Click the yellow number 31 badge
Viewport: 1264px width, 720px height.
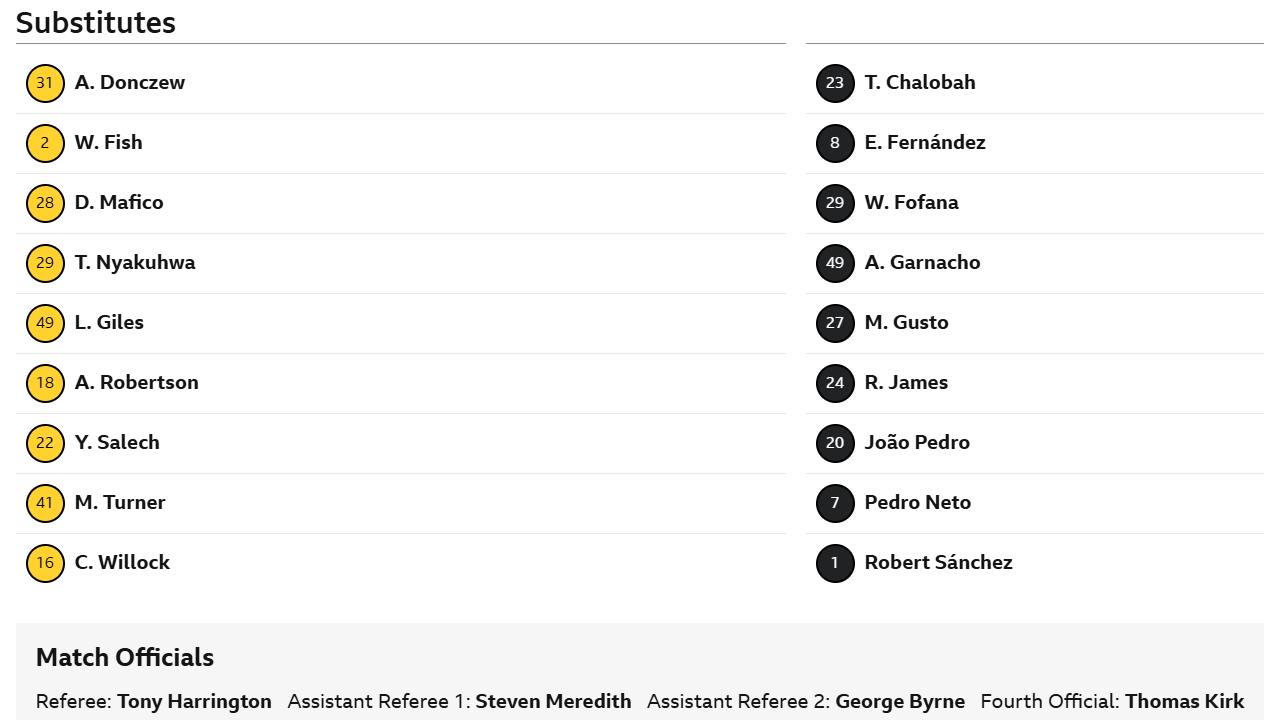coord(45,83)
